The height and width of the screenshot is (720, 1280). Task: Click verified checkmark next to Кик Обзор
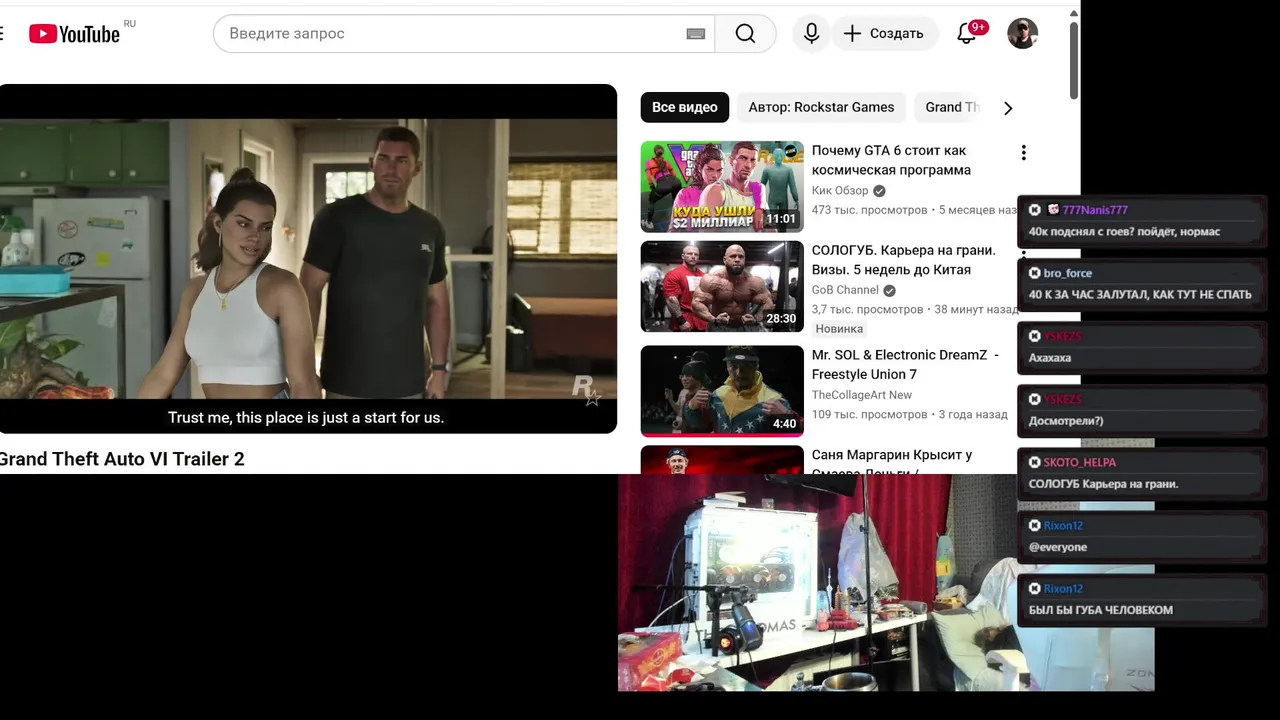879,191
